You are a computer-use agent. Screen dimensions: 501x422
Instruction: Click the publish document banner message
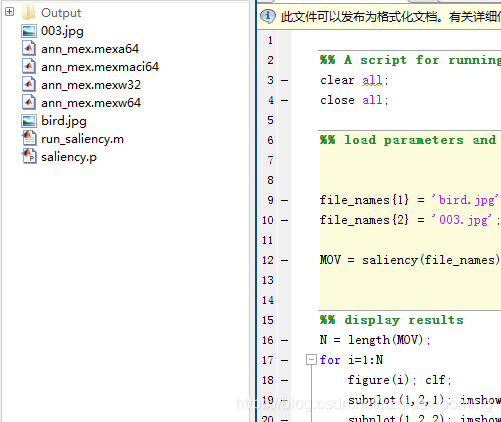tap(391, 17)
